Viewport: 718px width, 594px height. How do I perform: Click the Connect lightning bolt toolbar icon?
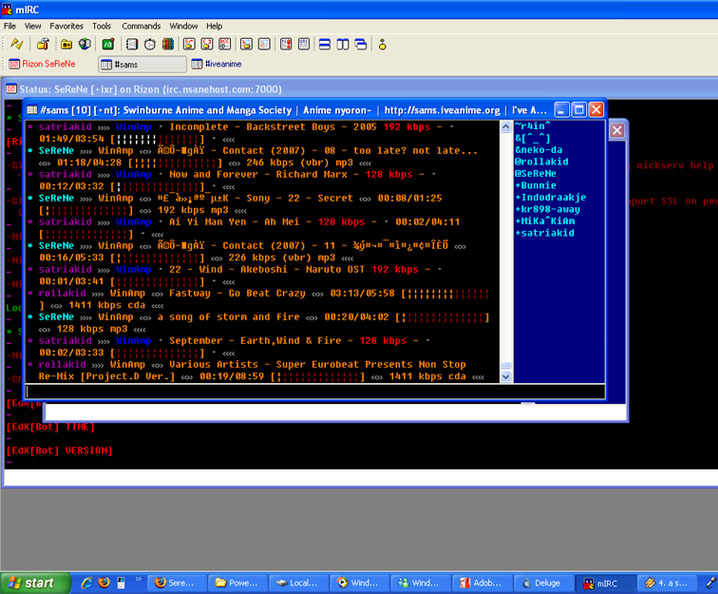[17, 44]
